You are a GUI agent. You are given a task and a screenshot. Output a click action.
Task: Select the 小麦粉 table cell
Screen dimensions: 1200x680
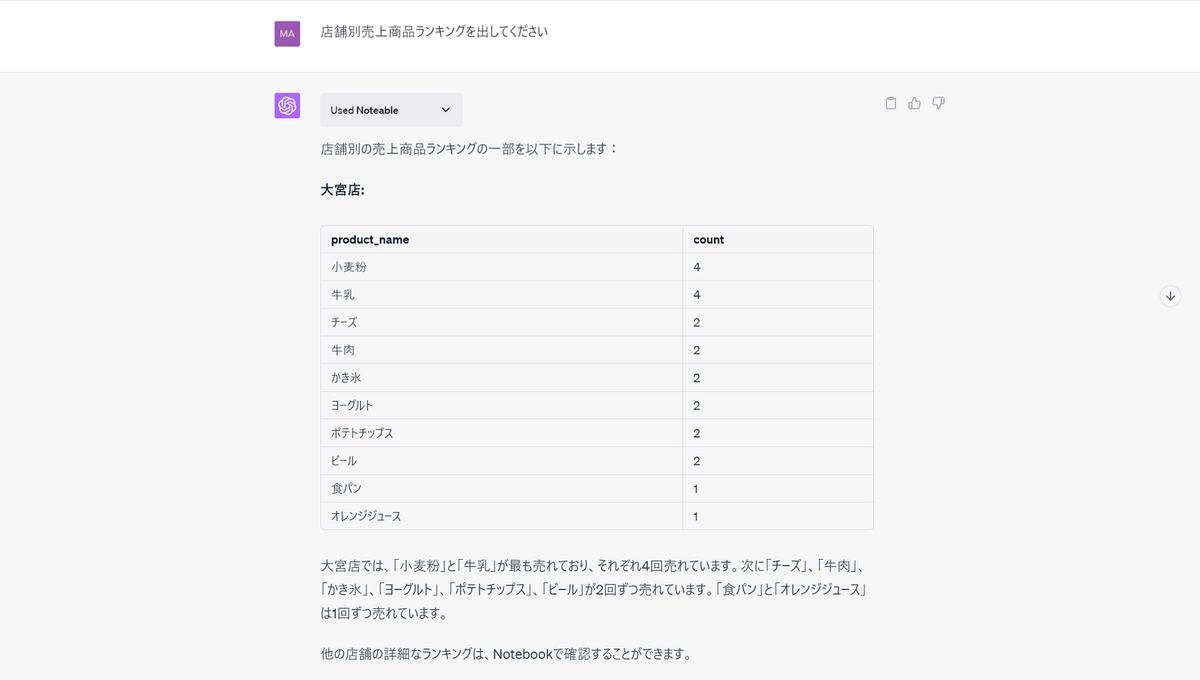coord(501,267)
